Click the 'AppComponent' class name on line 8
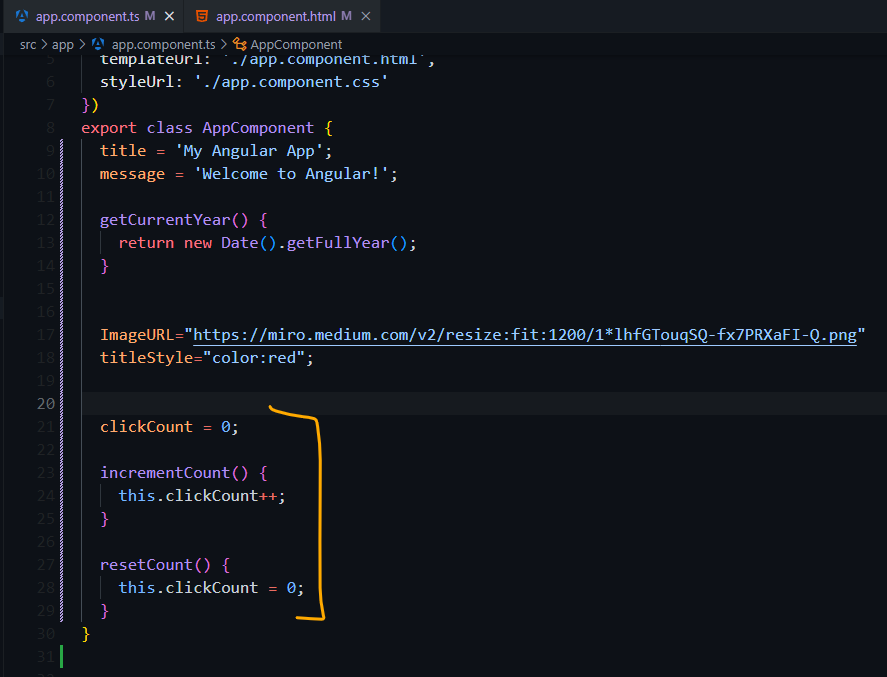This screenshot has height=677, width=887. (258, 128)
